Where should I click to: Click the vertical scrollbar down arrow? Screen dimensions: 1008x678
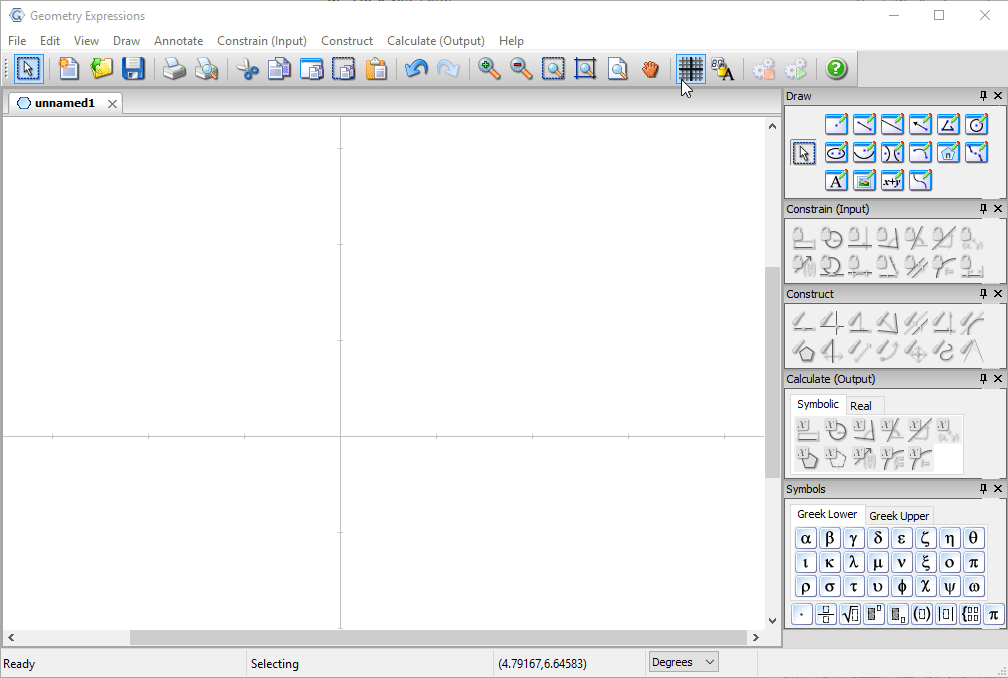coord(772,621)
